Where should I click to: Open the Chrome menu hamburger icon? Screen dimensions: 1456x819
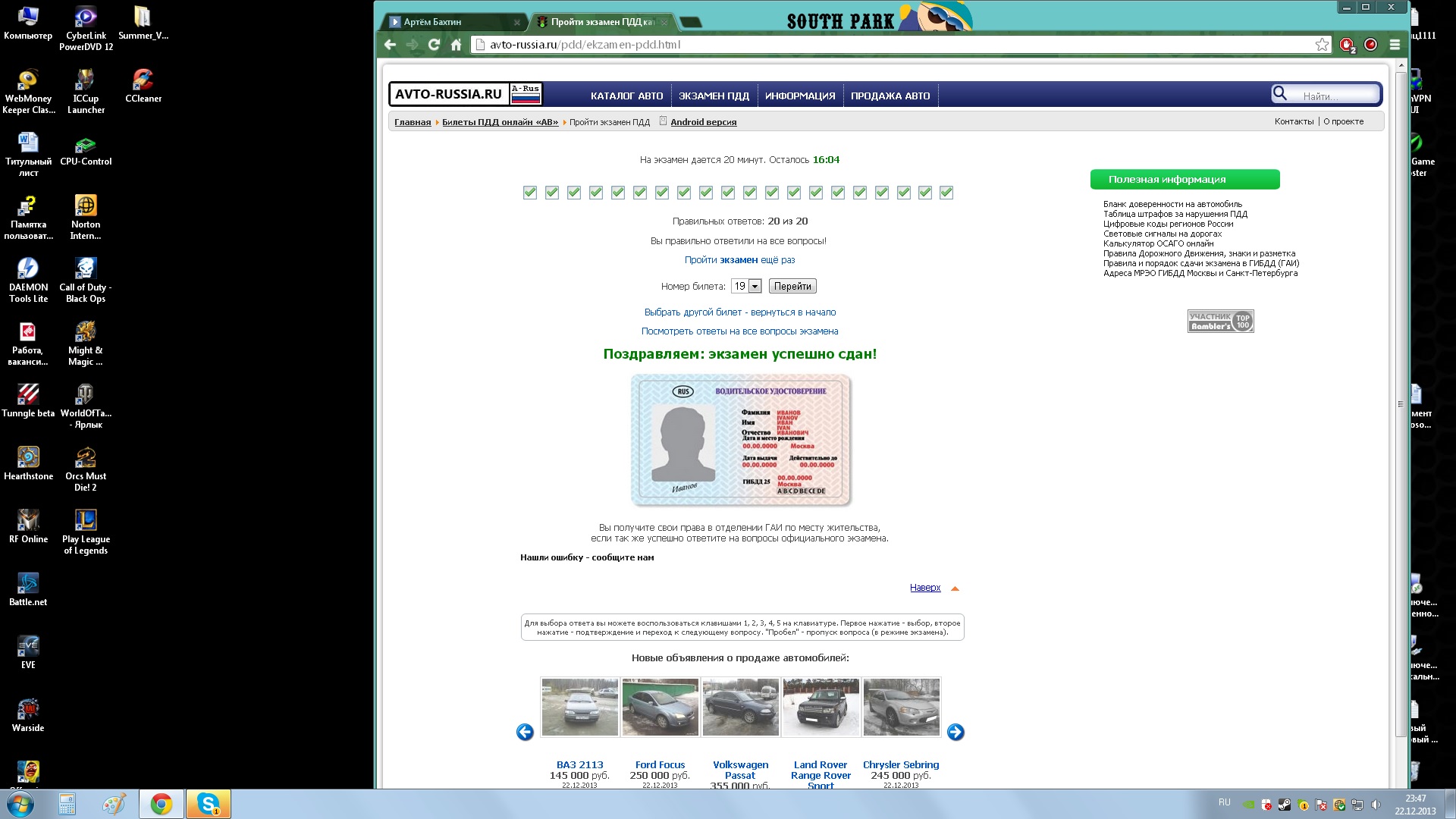[x=1394, y=45]
